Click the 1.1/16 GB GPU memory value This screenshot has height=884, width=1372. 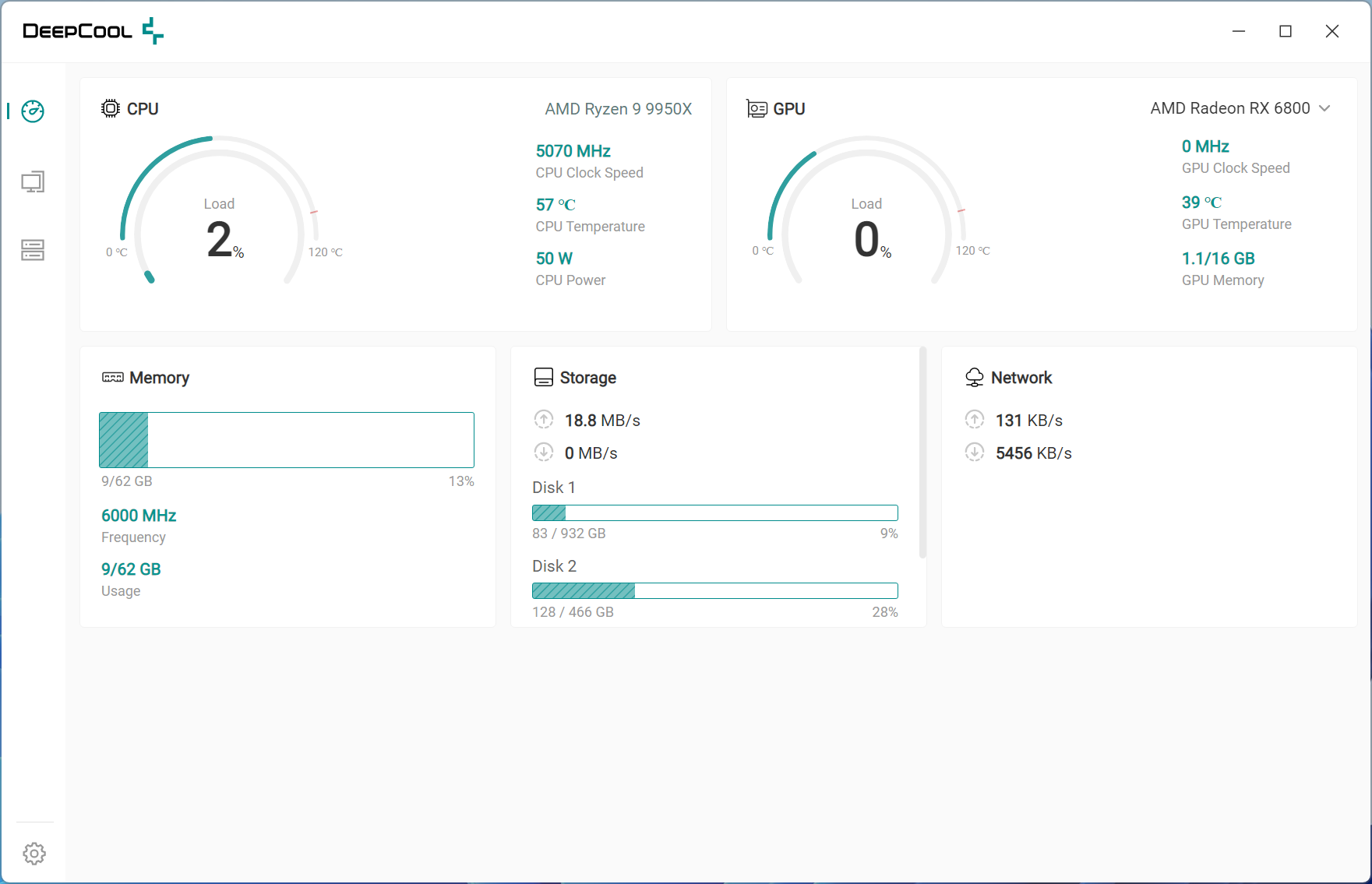click(1219, 259)
